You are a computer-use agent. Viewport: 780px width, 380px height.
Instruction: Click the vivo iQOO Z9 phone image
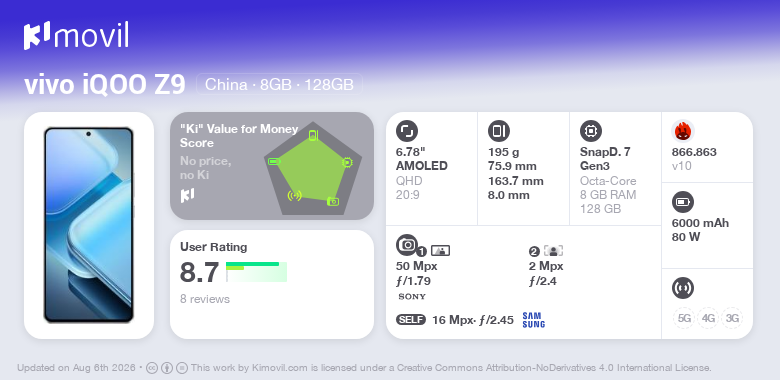[89, 225]
